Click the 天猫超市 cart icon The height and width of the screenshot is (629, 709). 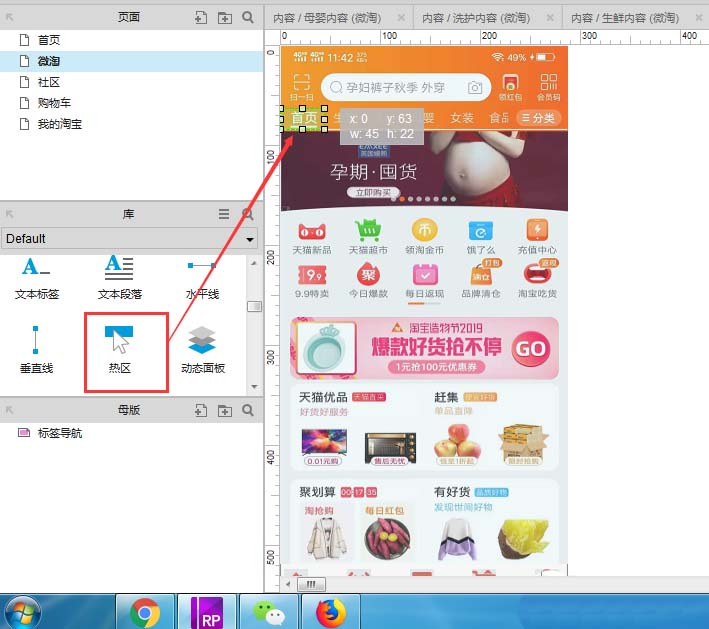368,236
